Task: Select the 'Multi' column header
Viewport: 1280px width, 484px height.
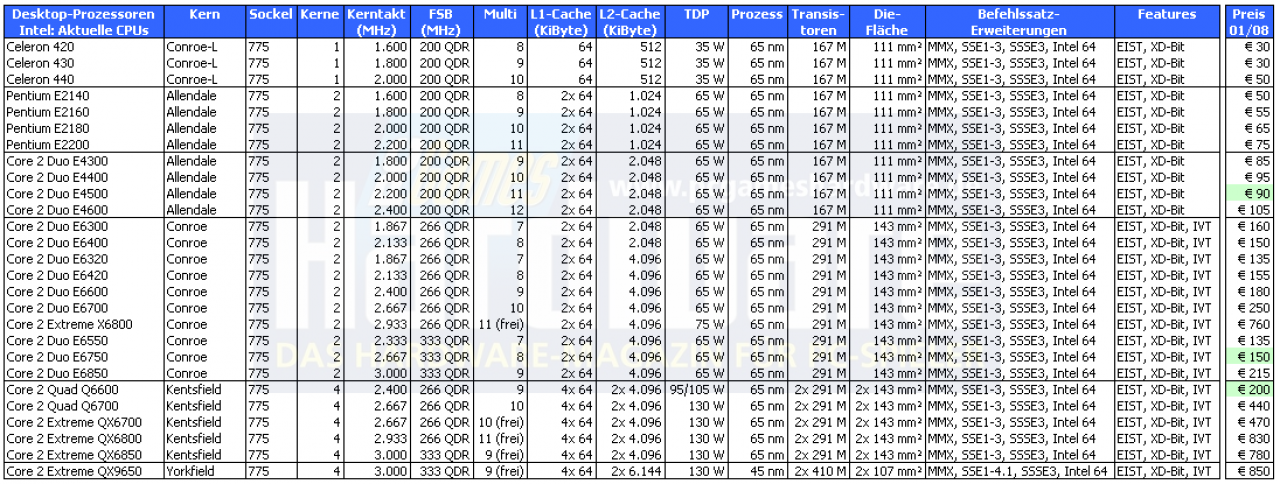Action: (499, 22)
